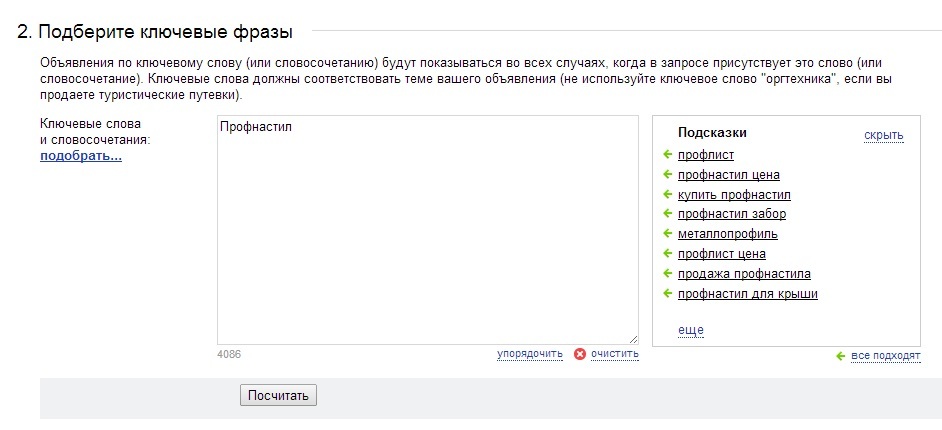Grab the text area resize handle corner
Screen dimensions: 942x430
633,339
